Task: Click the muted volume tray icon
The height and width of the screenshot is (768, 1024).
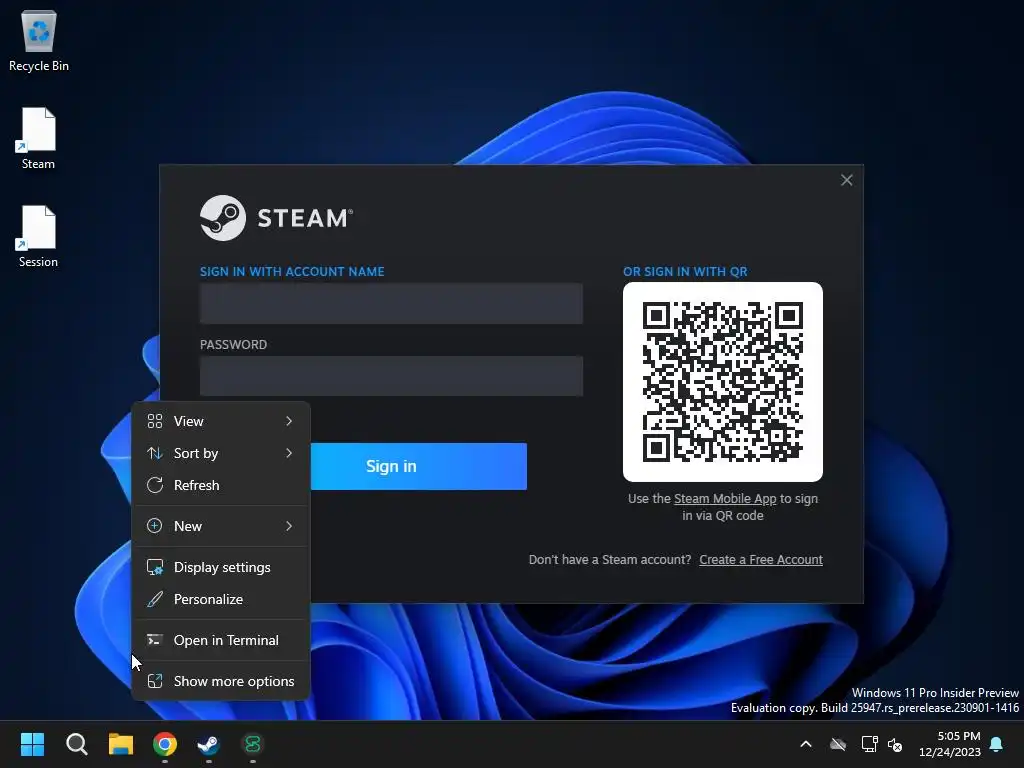Action: tap(895, 744)
